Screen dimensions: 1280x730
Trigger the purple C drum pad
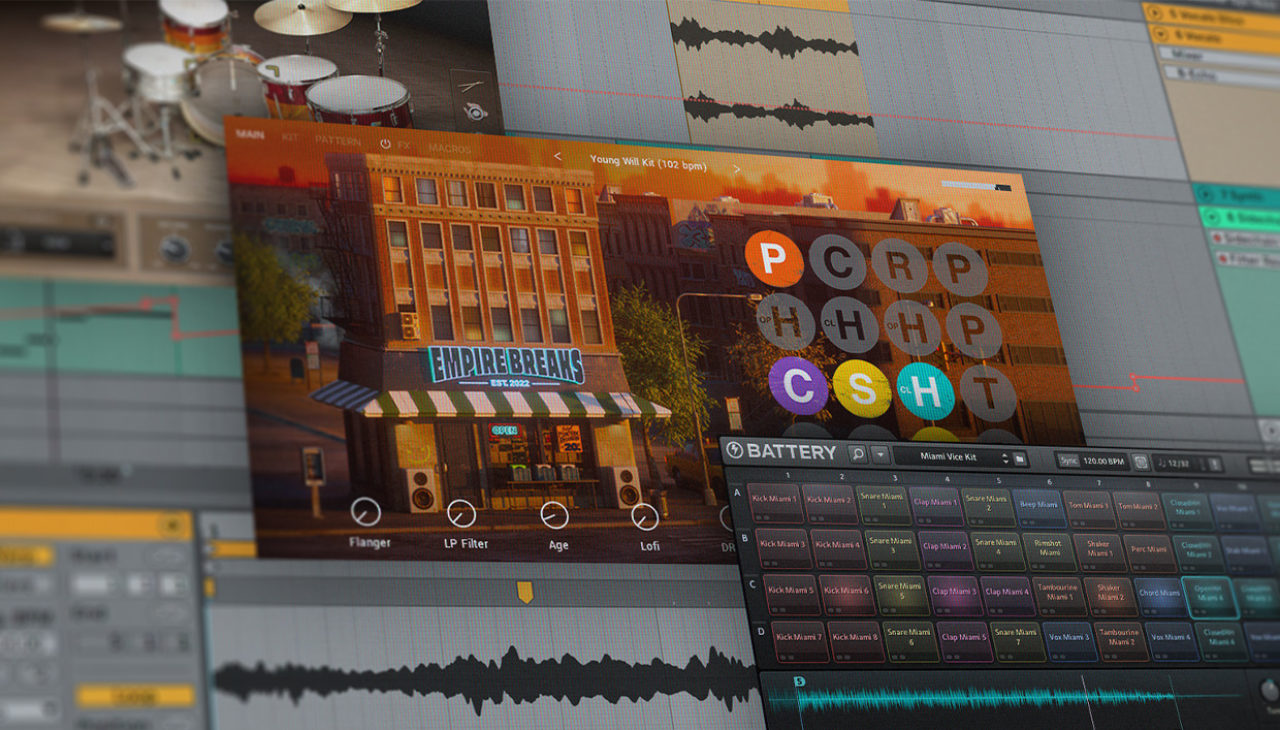(x=798, y=386)
